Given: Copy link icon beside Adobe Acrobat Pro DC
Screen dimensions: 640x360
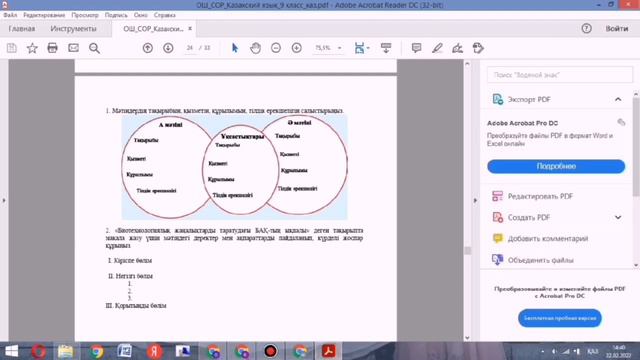Looking at the screenshot, I should 621,122.
